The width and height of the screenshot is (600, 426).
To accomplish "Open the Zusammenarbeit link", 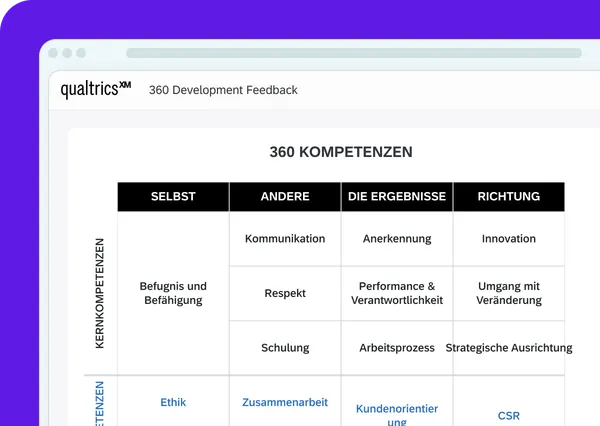I will [x=285, y=402].
